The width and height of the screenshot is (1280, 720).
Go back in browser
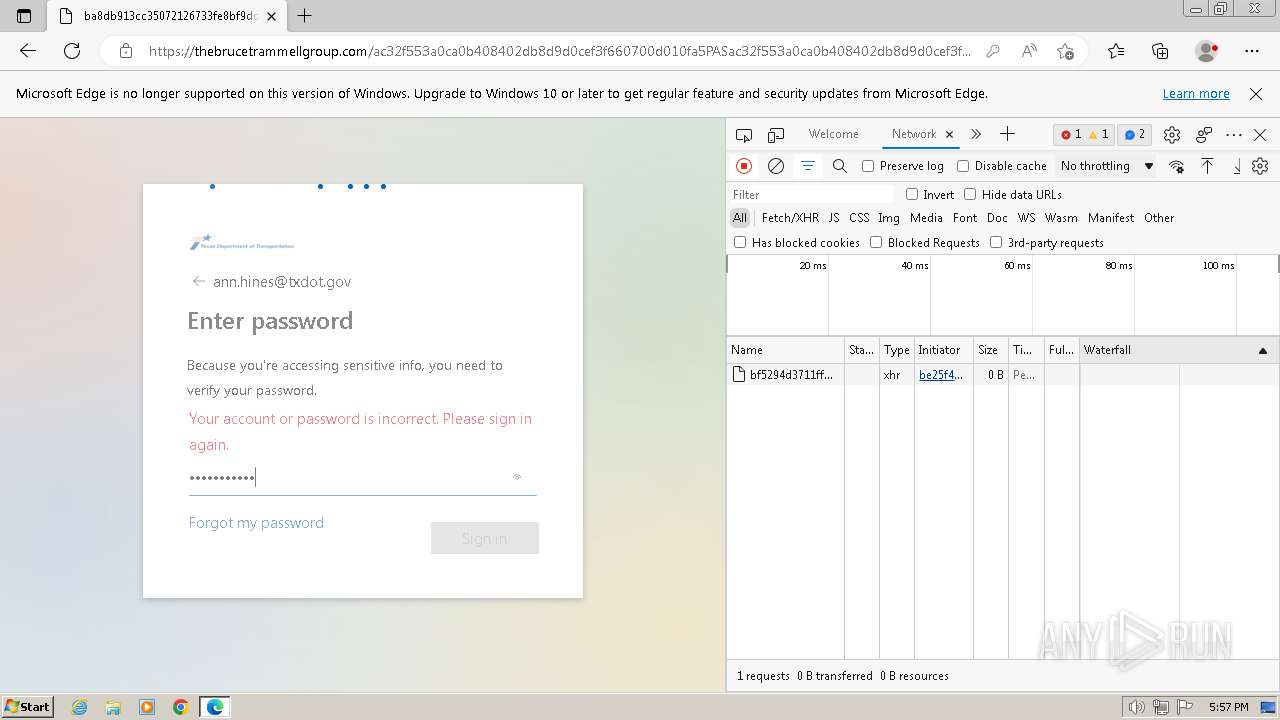[28, 51]
